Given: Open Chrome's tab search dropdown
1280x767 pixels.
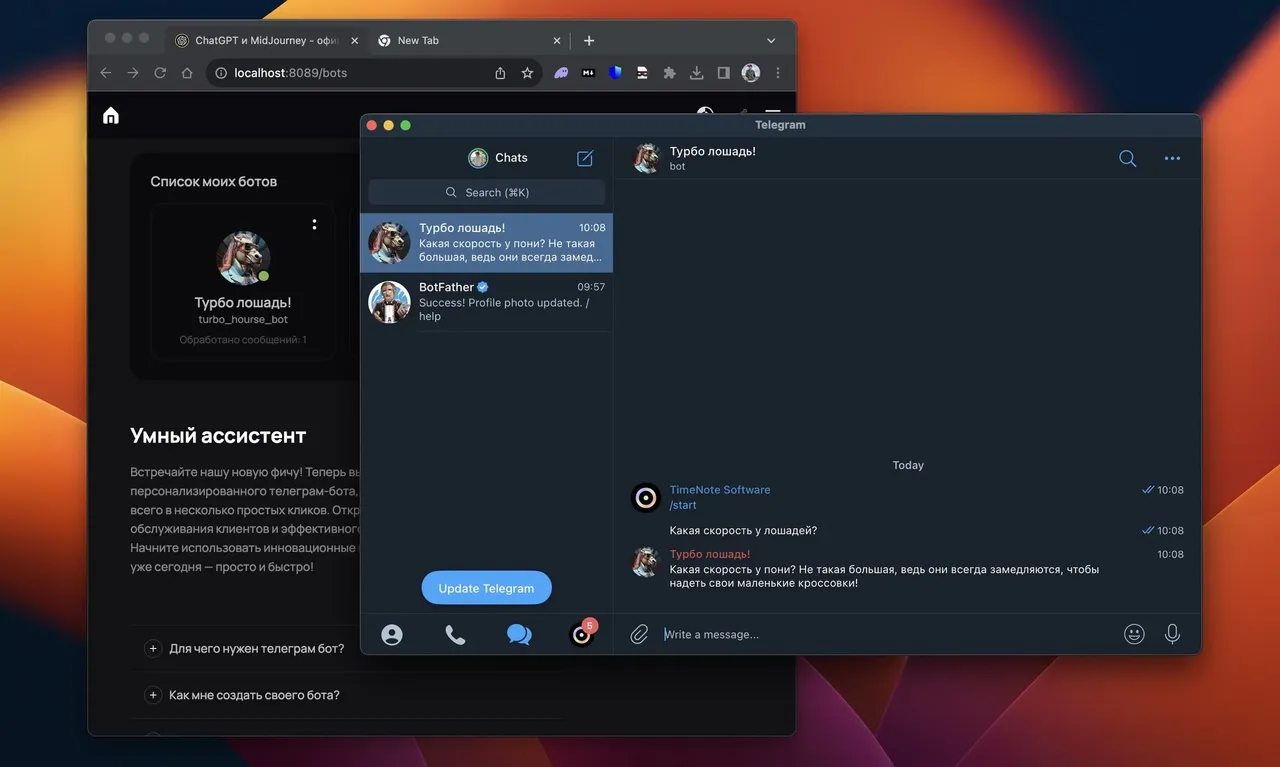Looking at the screenshot, I should click(x=771, y=41).
